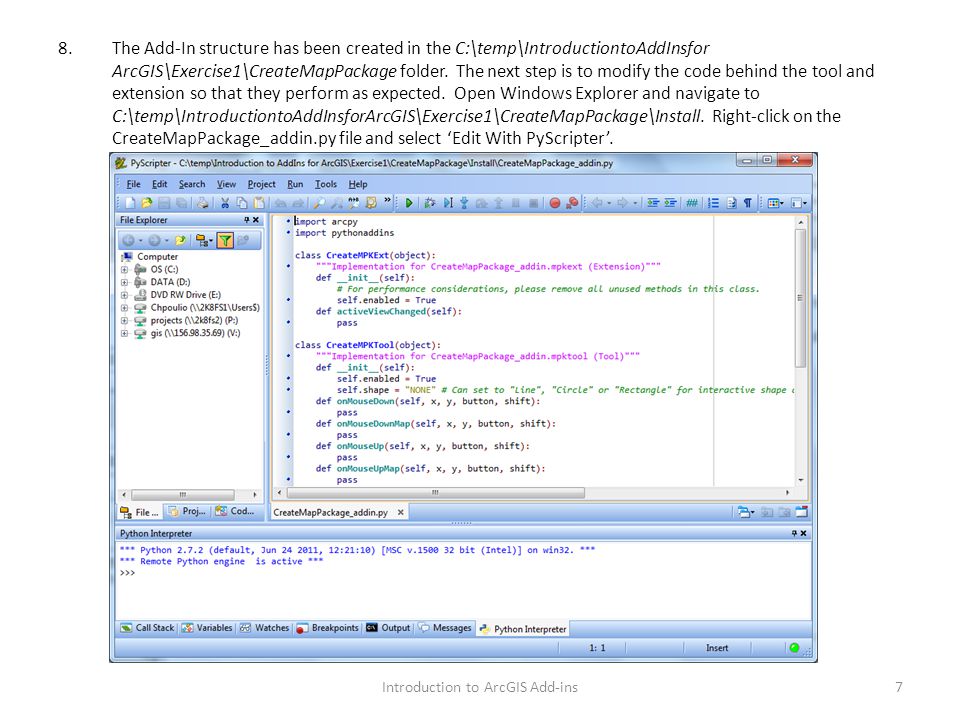Image resolution: width=960 pixels, height=720 pixels.
Task: Open the Search menu
Action: coord(192,184)
